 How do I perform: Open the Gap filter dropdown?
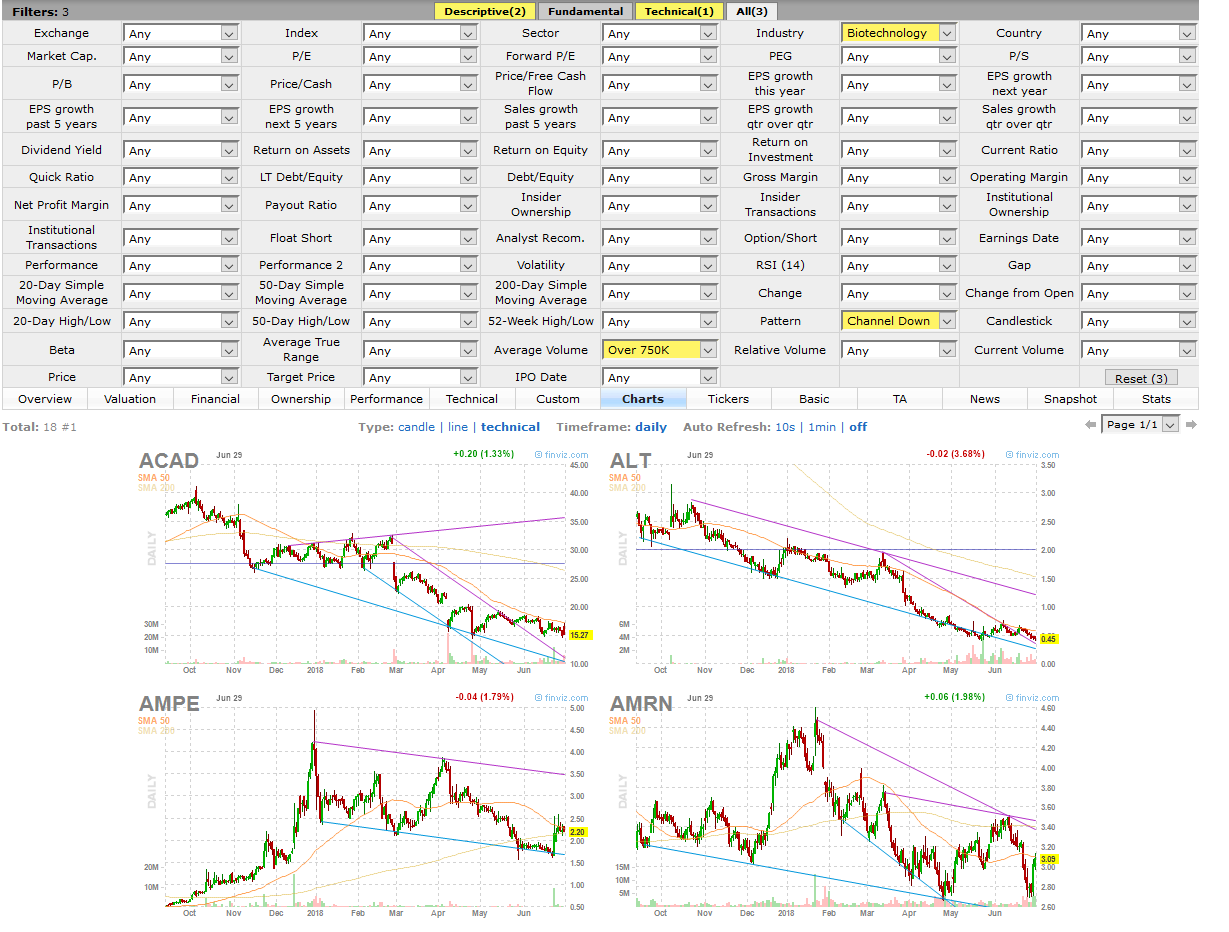coord(1138,265)
